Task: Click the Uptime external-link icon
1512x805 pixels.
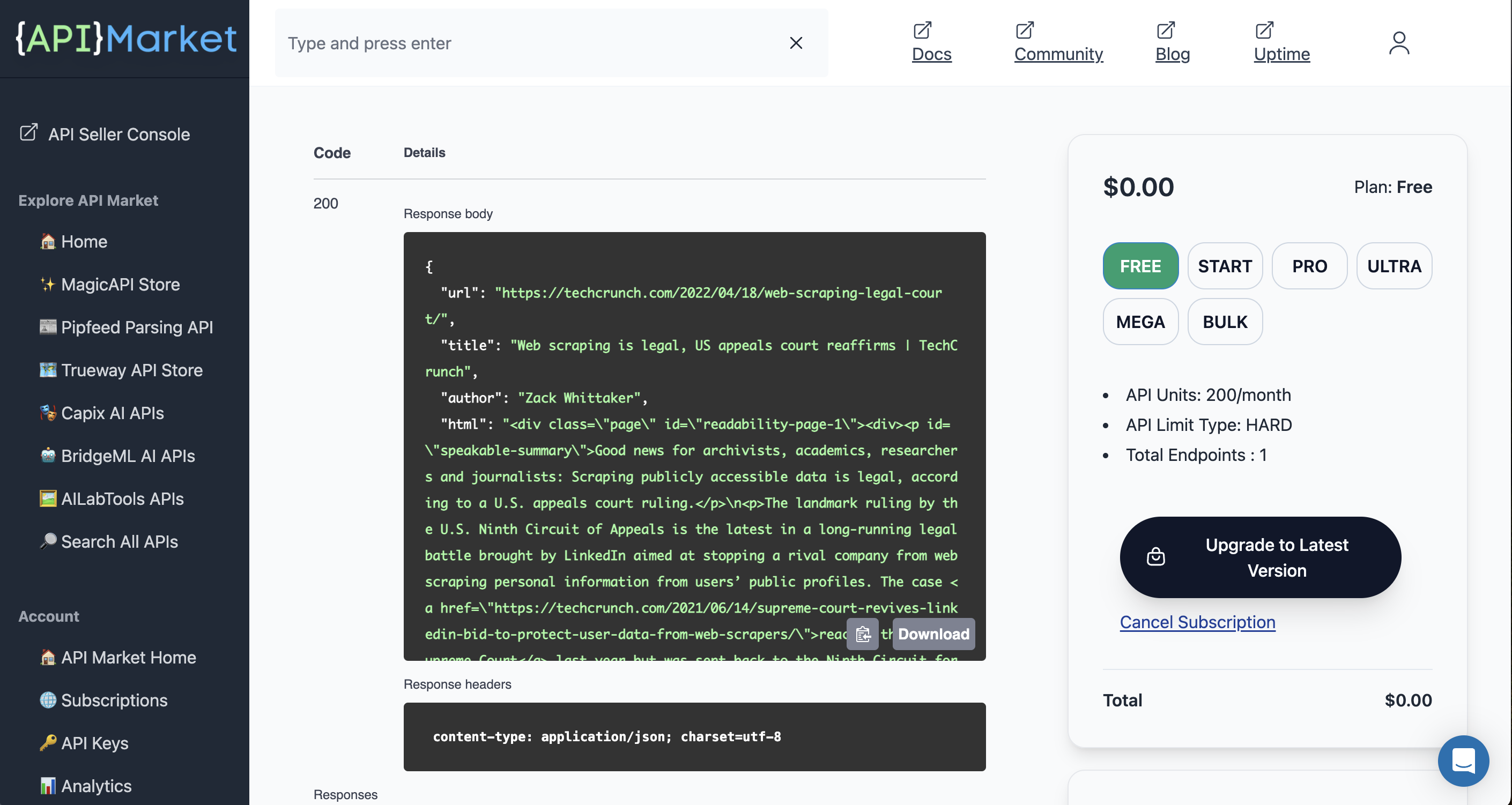Action: coord(1264,30)
